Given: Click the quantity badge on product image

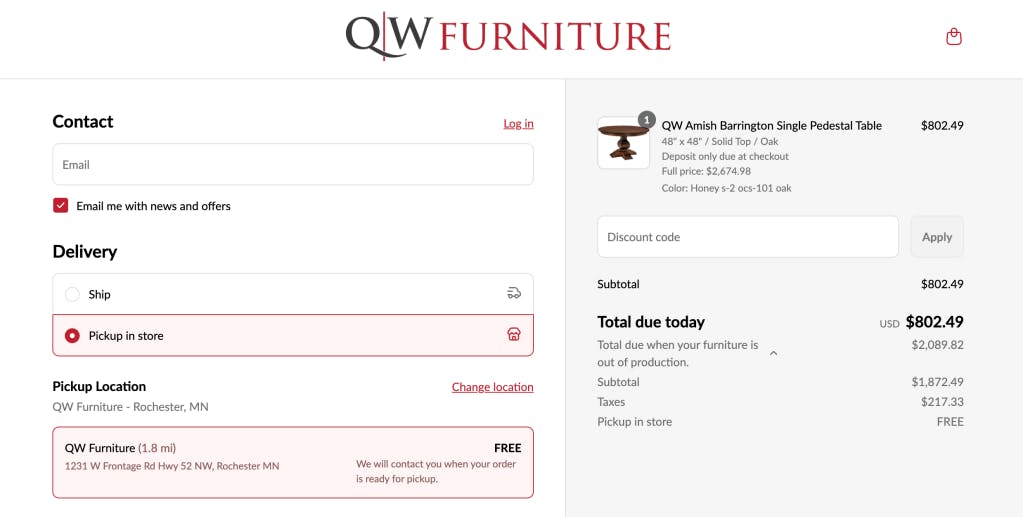Looking at the screenshot, I should click(x=646, y=119).
